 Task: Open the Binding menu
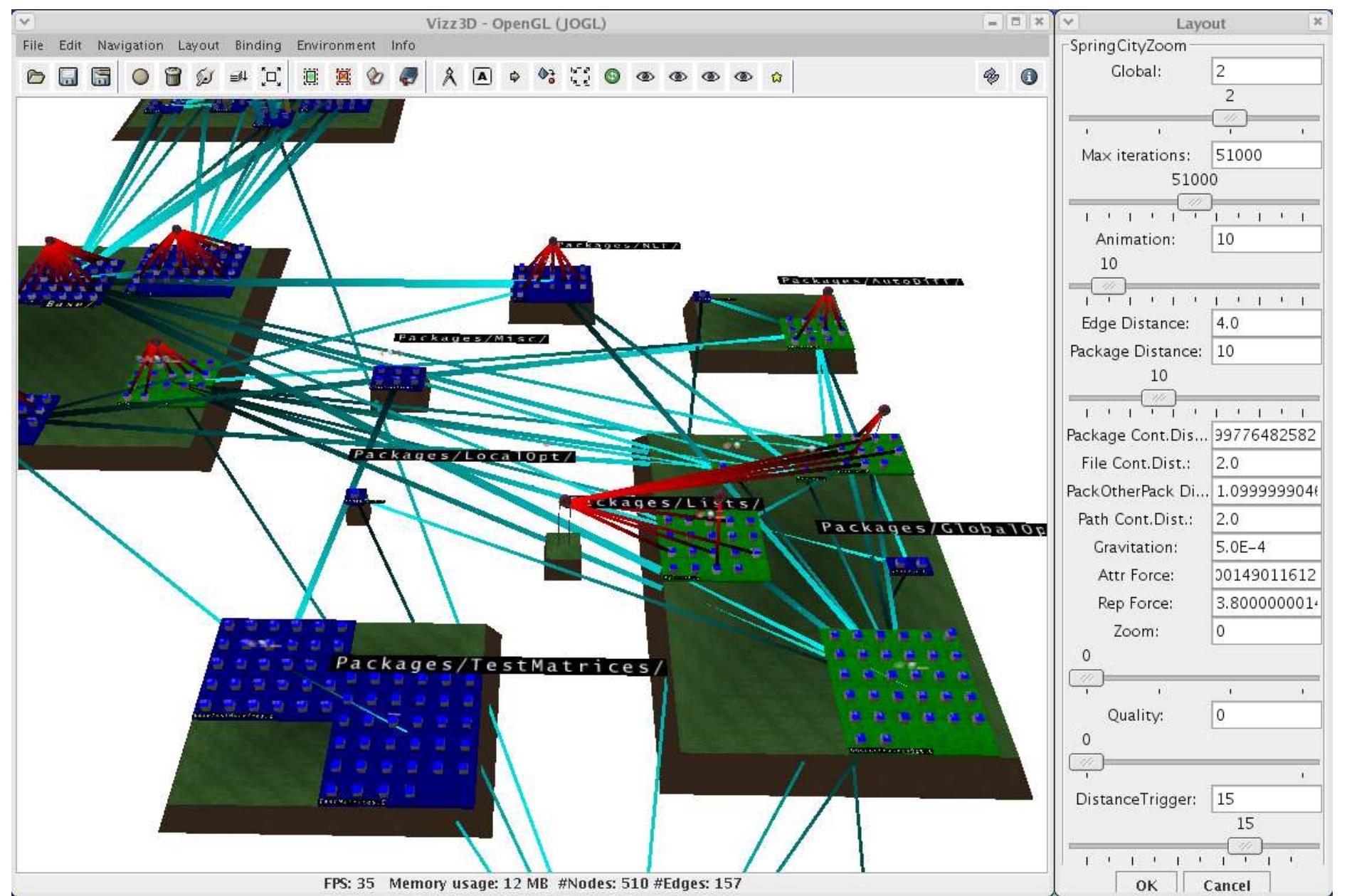[x=258, y=46]
